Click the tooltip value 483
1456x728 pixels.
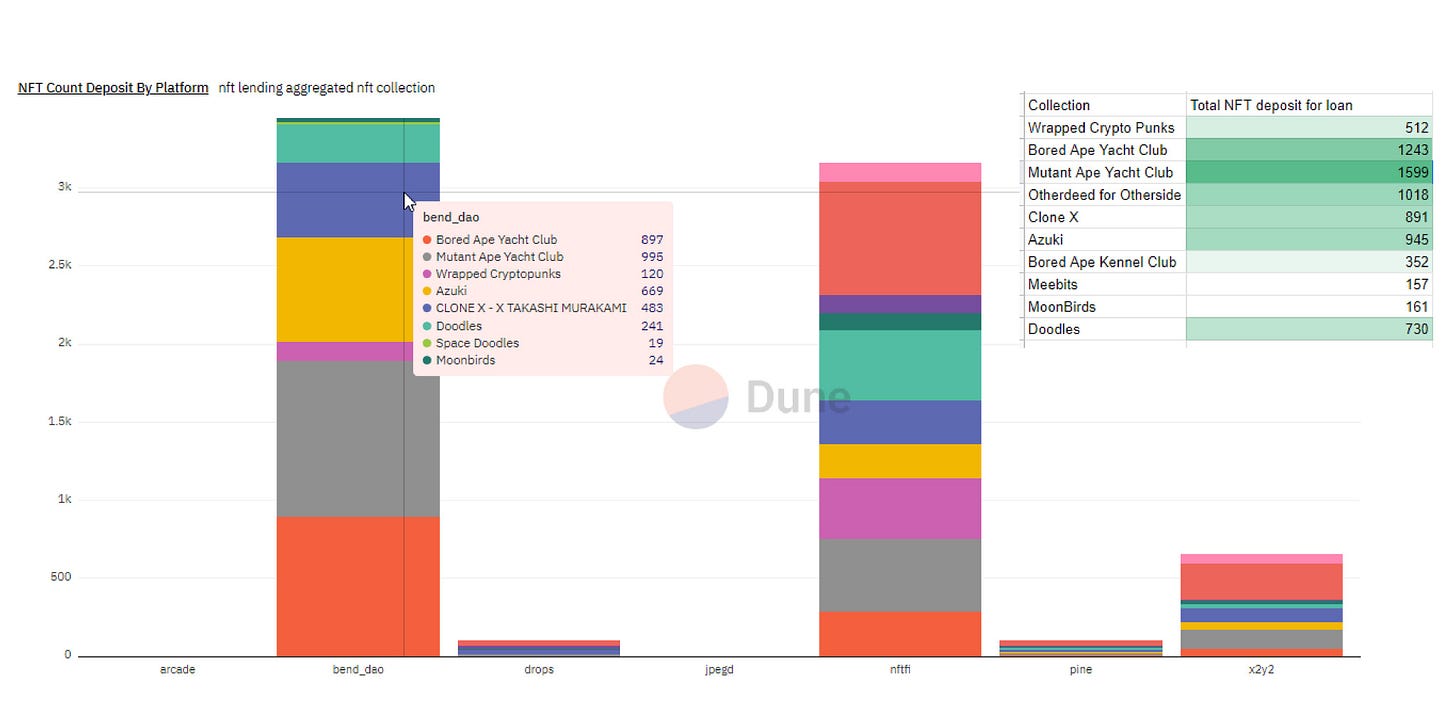(652, 308)
